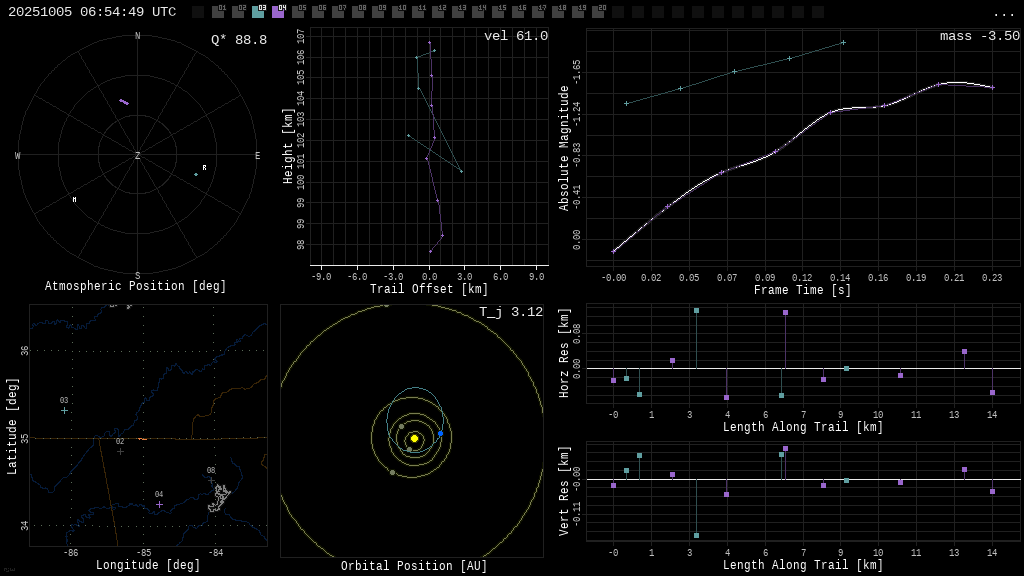This screenshot has height=576, width=1024.
Task: Click station 08 cross marker on map
Action: click(x=211, y=480)
